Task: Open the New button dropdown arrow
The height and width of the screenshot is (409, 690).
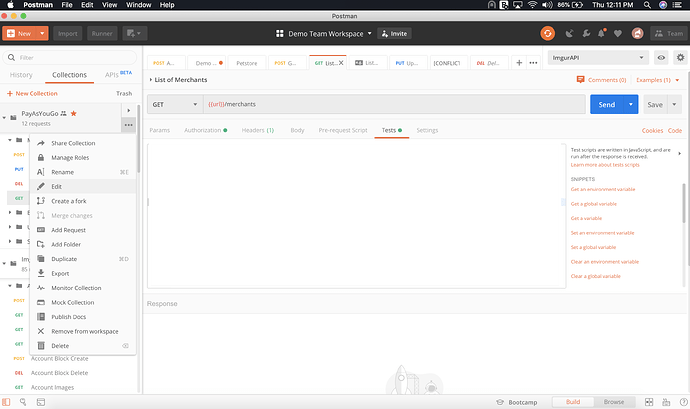Action: click(42, 33)
